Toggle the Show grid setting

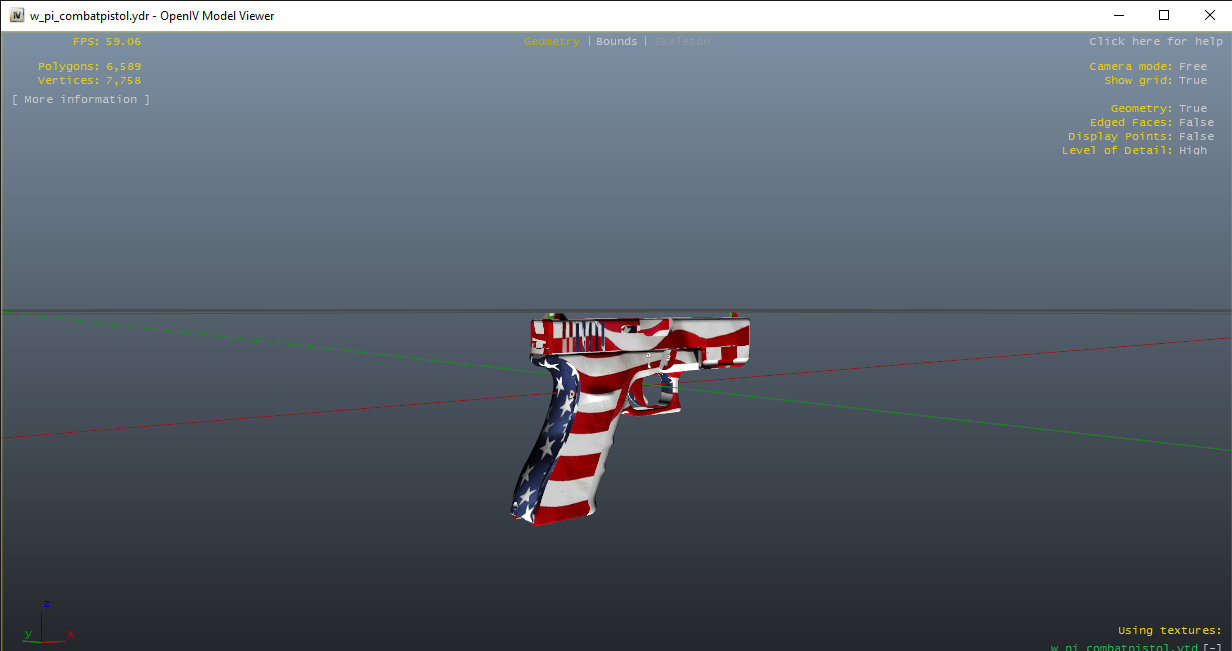1193,81
